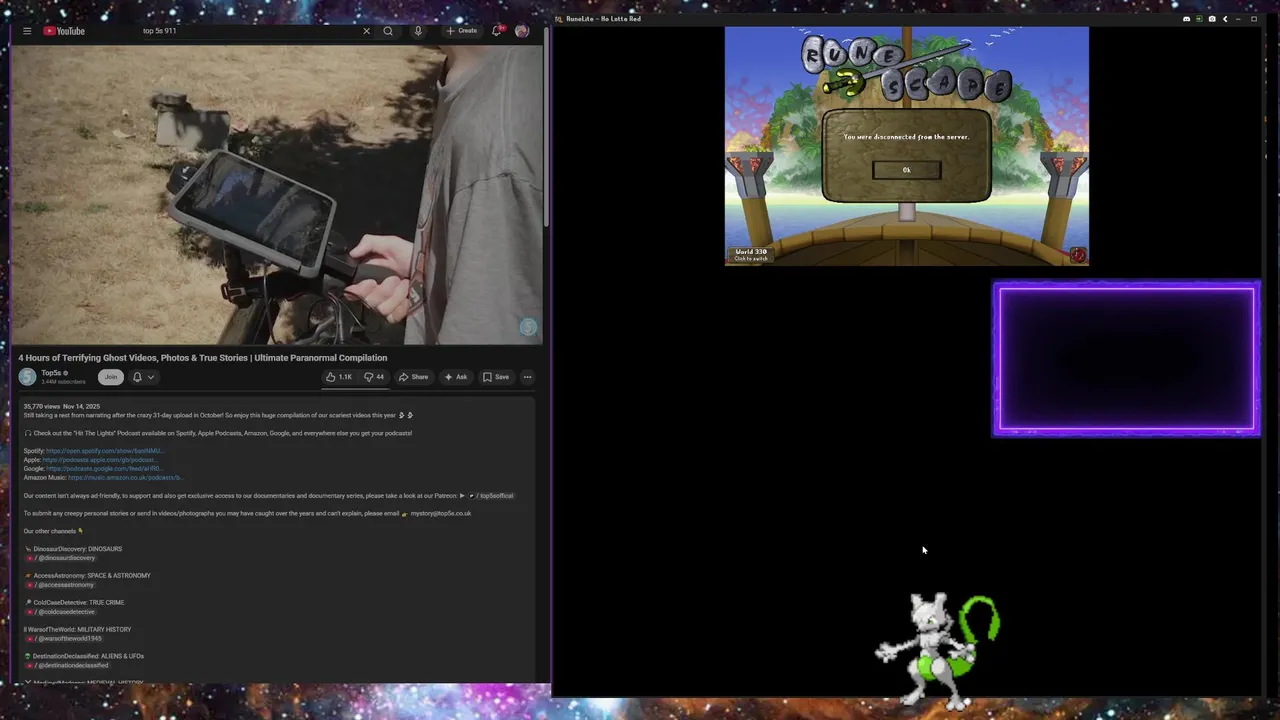The height and width of the screenshot is (720, 1280).
Task: Click the mystory@top5s.co.uk email text
Action: pos(441,514)
